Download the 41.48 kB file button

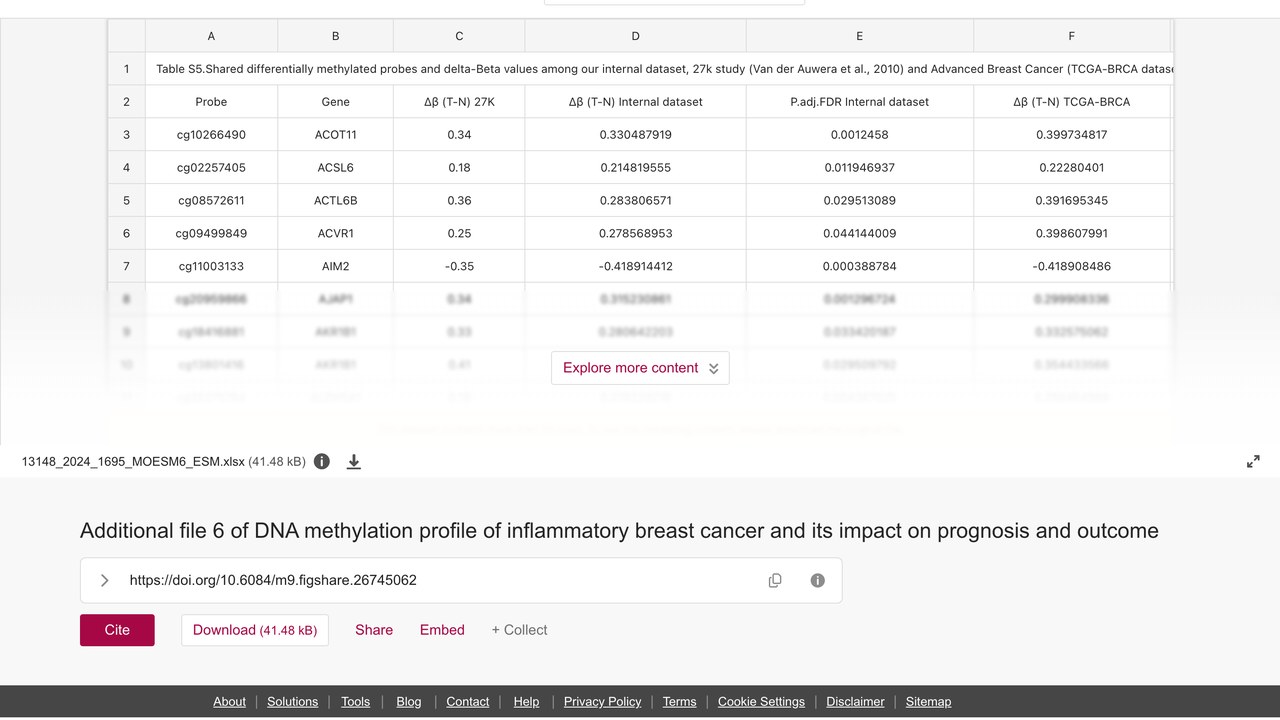pos(255,630)
